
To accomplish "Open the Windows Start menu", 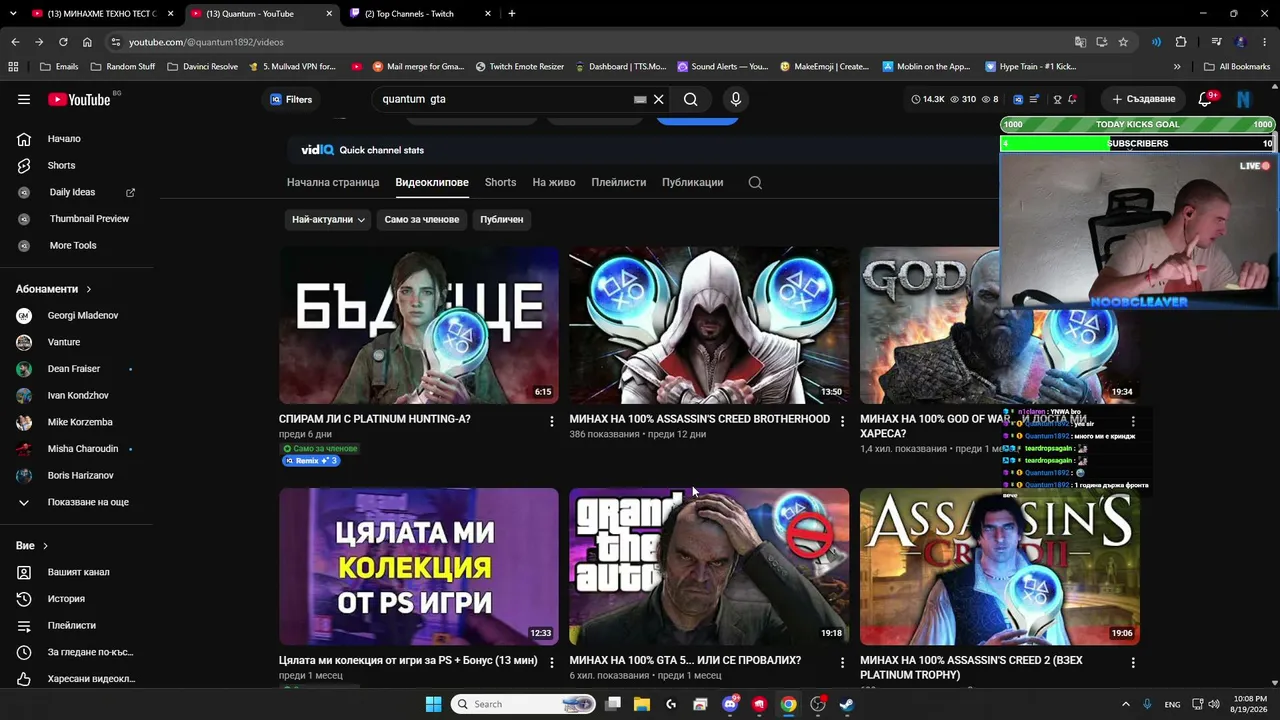I will (x=433, y=704).
